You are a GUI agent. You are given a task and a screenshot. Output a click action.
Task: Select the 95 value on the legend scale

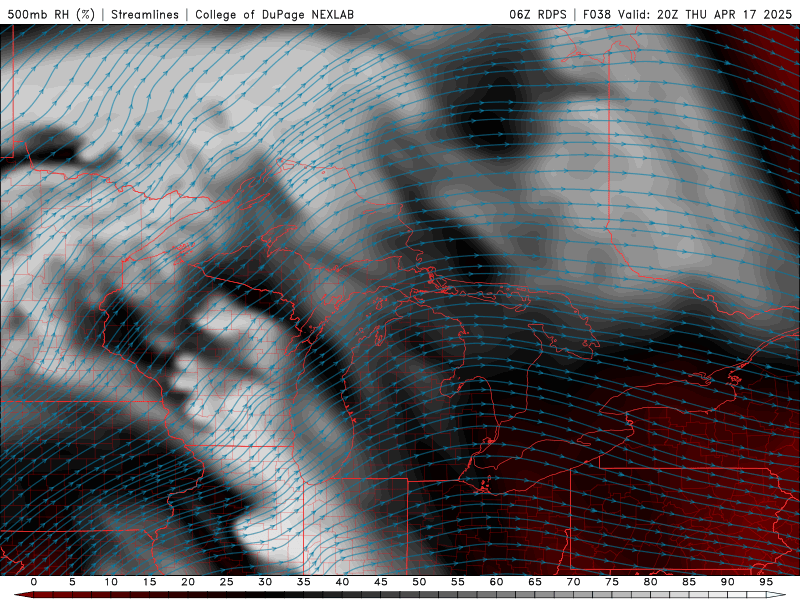click(766, 582)
